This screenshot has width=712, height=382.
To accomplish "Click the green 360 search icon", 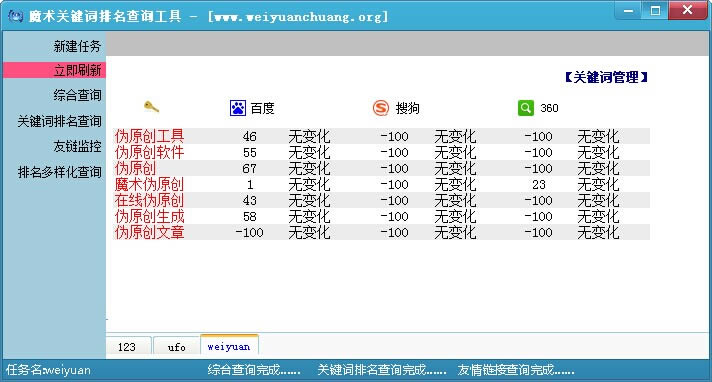I will click(x=525, y=108).
